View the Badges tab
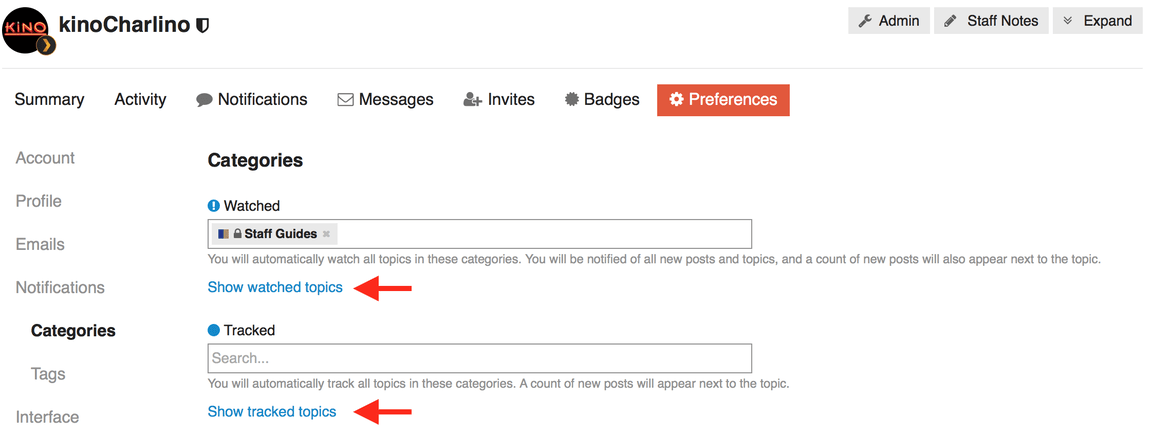Viewport: 1152px width, 434px height. [601, 100]
